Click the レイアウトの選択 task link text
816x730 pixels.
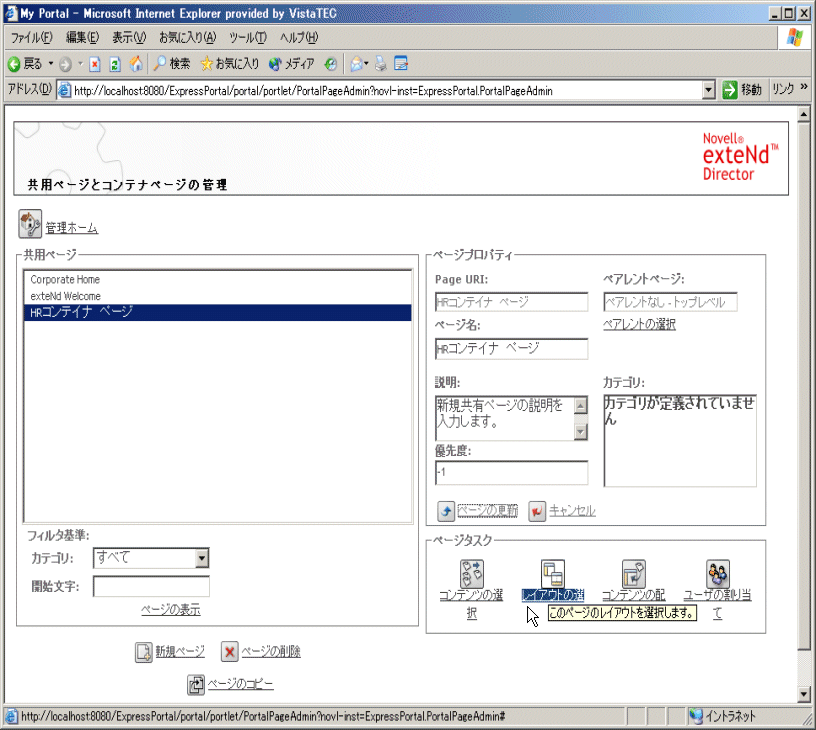[553, 595]
